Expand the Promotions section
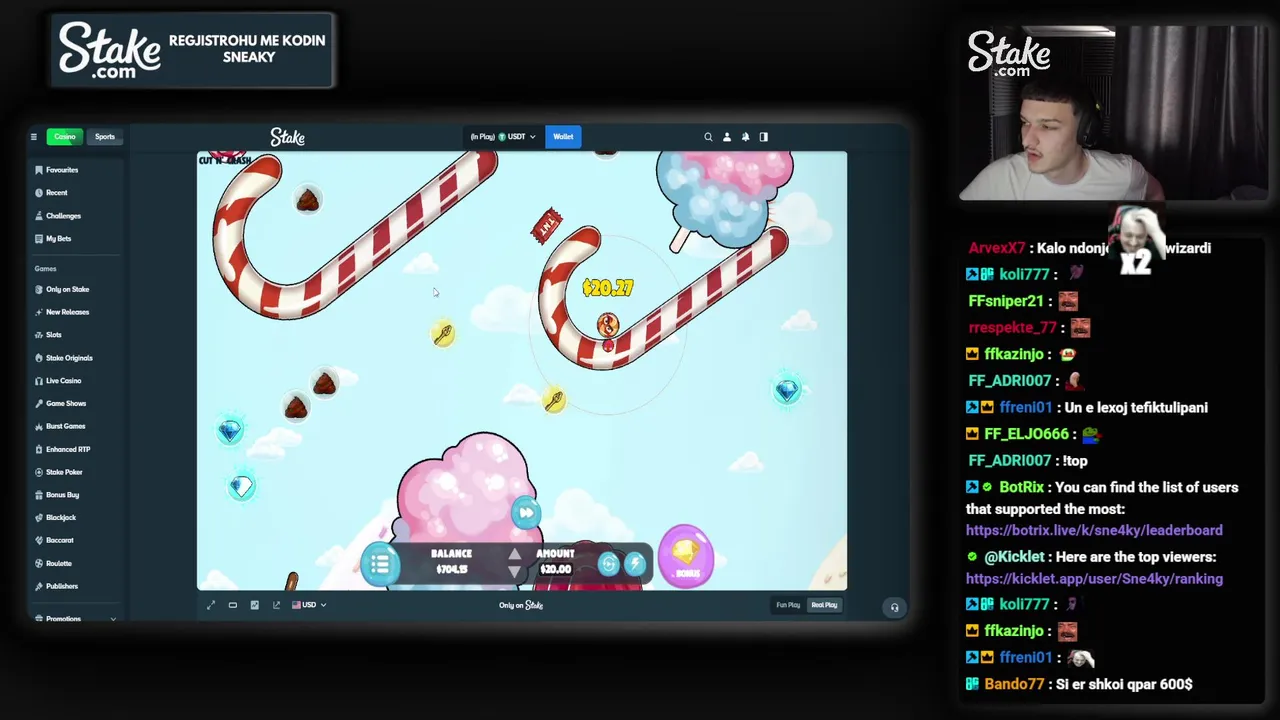 [76, 619]
